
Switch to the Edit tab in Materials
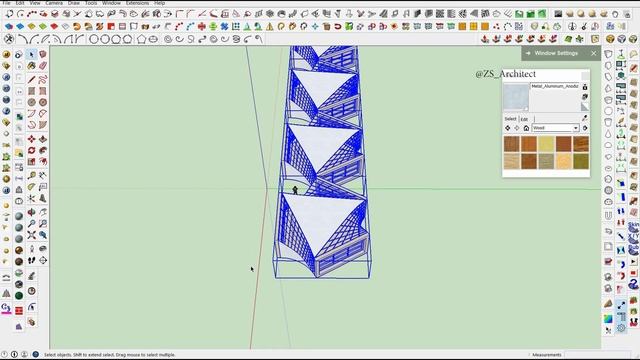(524, 119)
